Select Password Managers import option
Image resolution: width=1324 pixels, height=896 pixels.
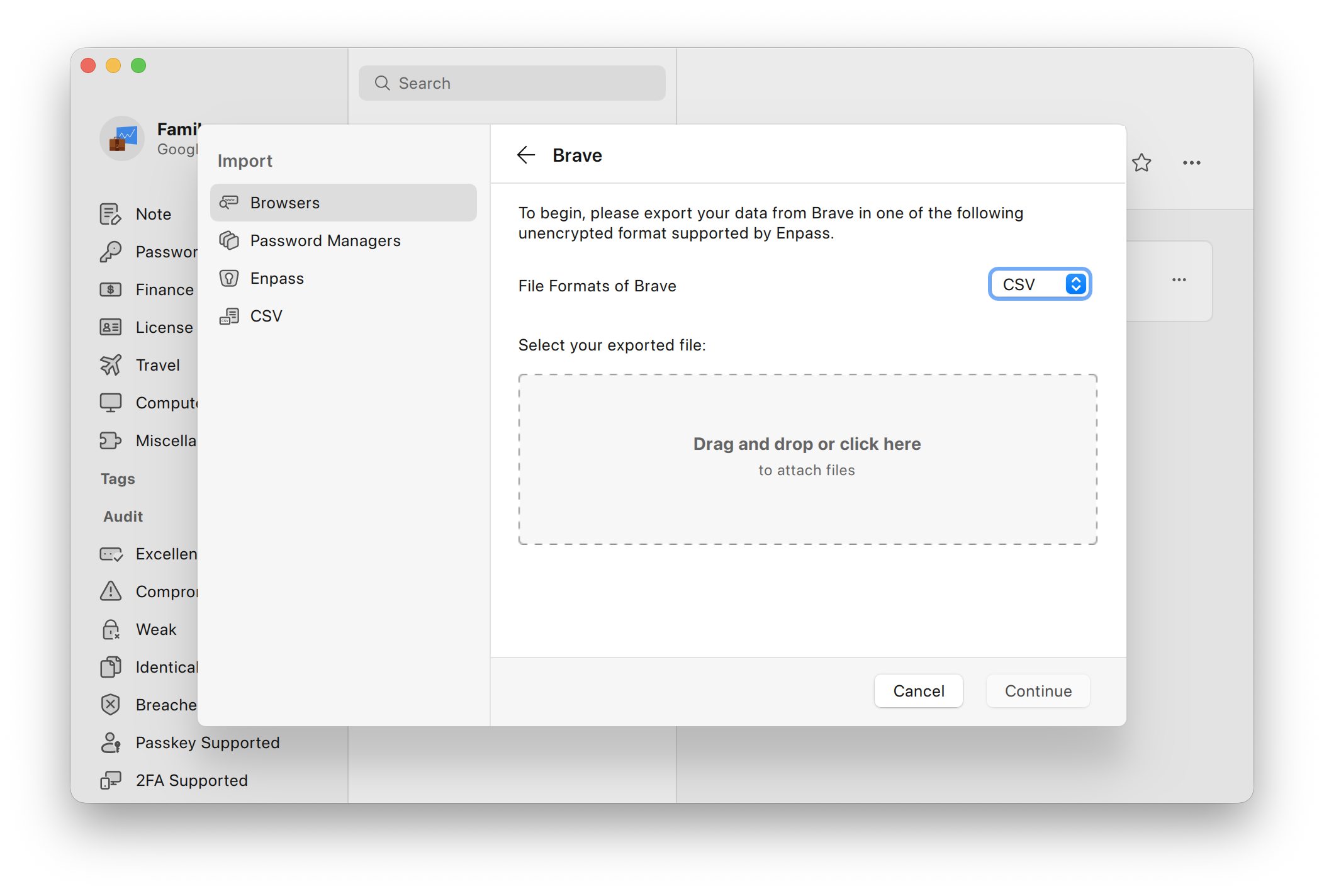[x=344, y=240]
